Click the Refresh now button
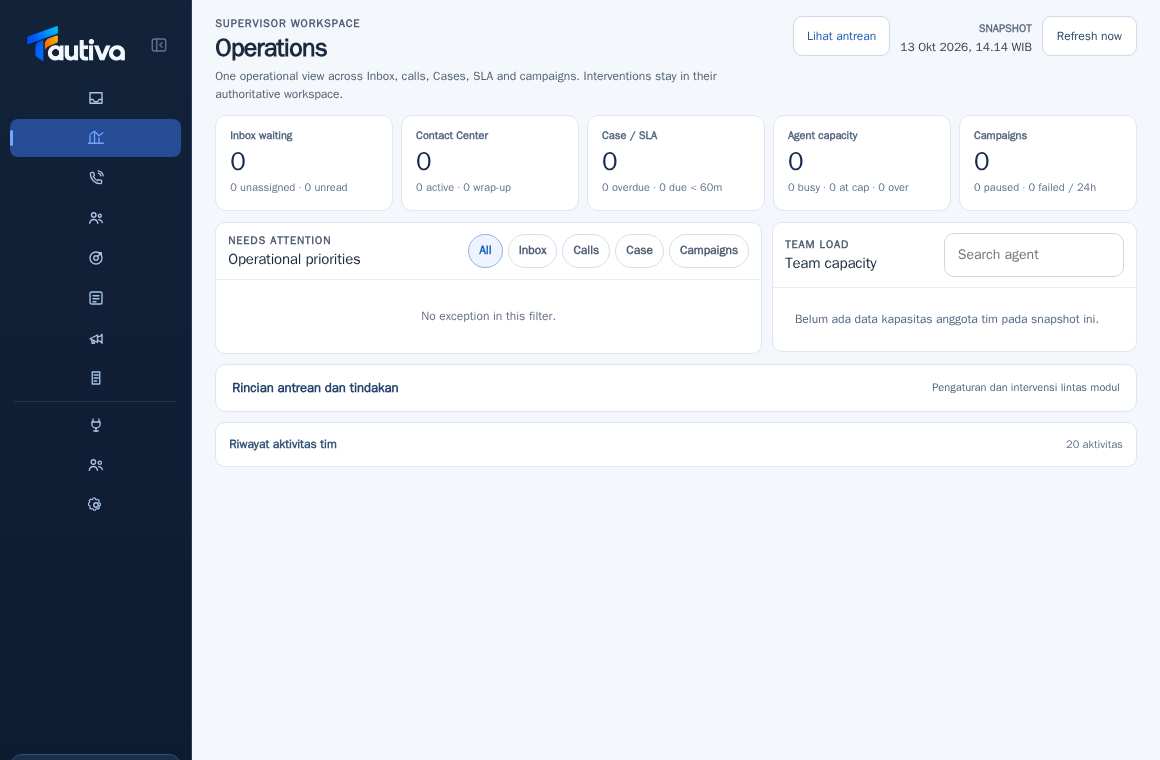Image resolution: width=1160 pixels, height=760 pixels. 1089,36
